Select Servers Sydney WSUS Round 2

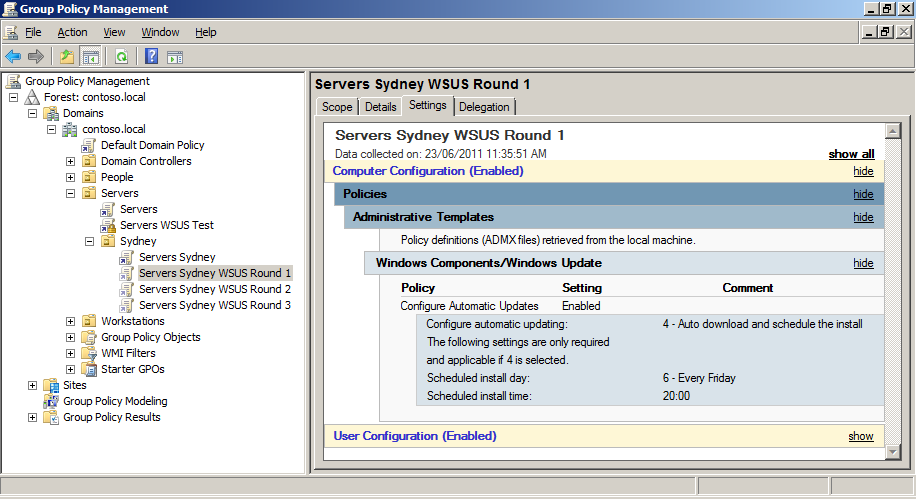(x=215, y=289)
